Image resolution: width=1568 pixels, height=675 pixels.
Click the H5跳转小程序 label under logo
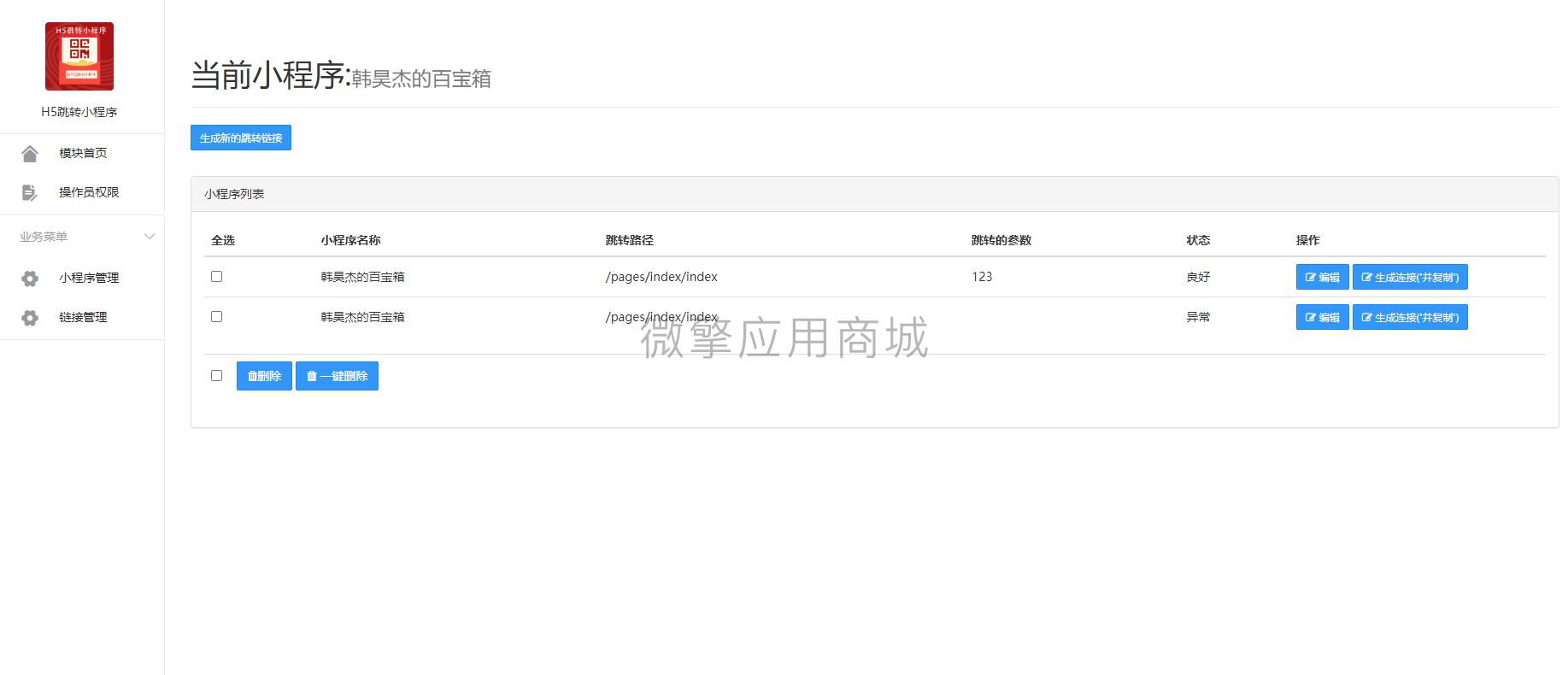79,112
